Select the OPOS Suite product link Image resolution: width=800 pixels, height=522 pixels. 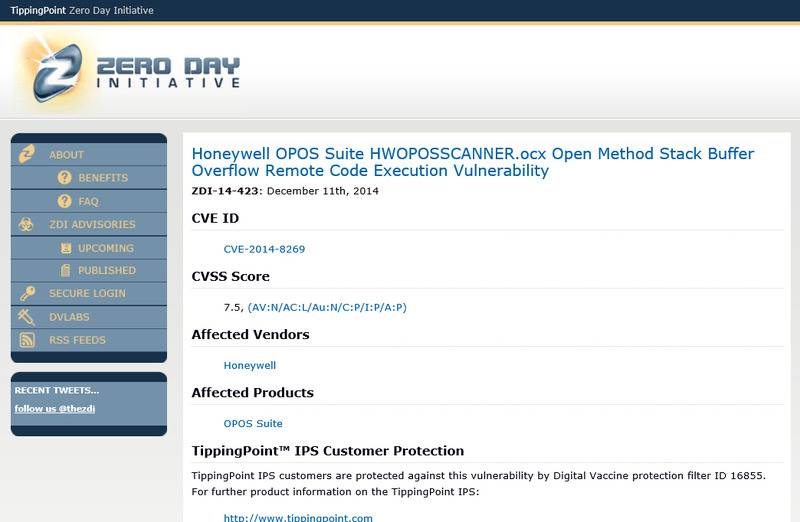[x=253, y=424]
